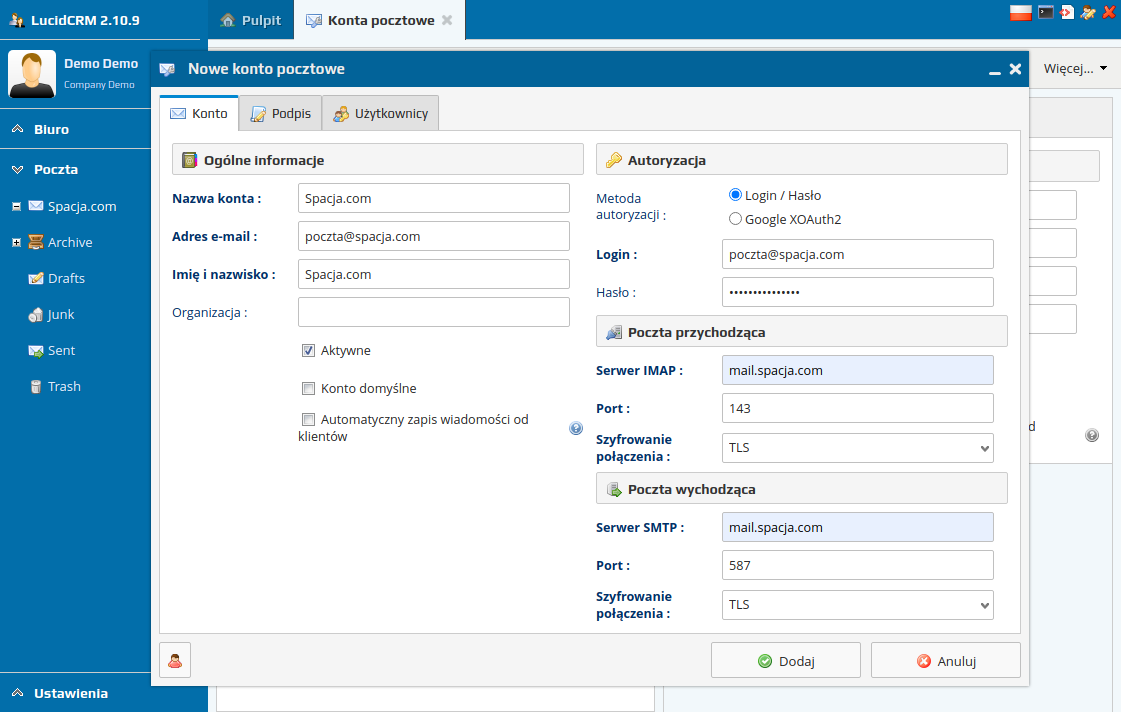Switch to the Podpis tab
Screen dimensions: 1121x712
pos(280,113)
